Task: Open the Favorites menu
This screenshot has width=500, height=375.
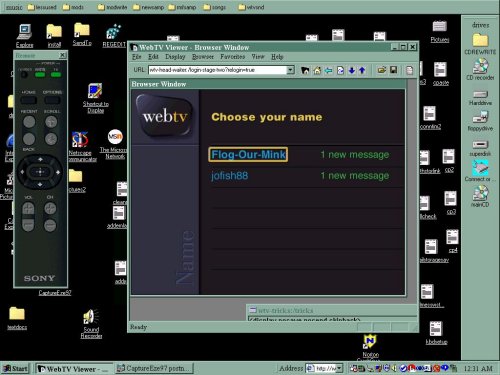Action: 233,57
